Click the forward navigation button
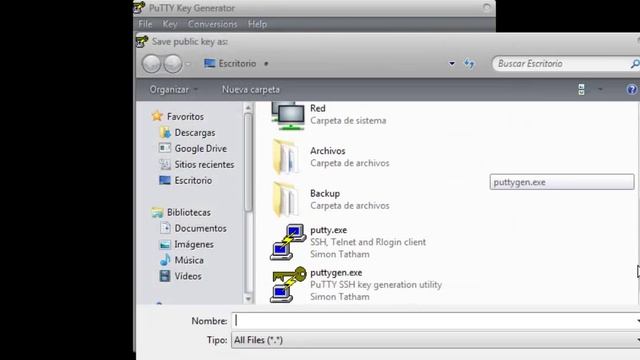Screen dimensions: 640x360 pos(173,64)
